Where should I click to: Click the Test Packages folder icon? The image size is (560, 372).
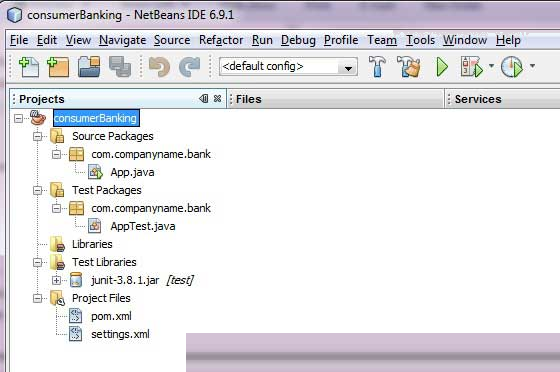point(57,190)
